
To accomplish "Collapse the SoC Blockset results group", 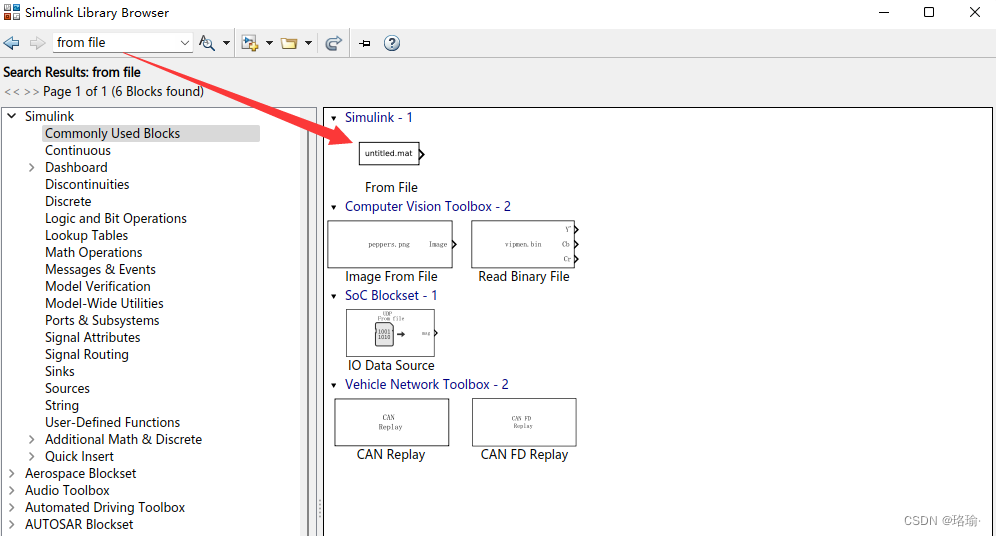I will tap(333, 296).
